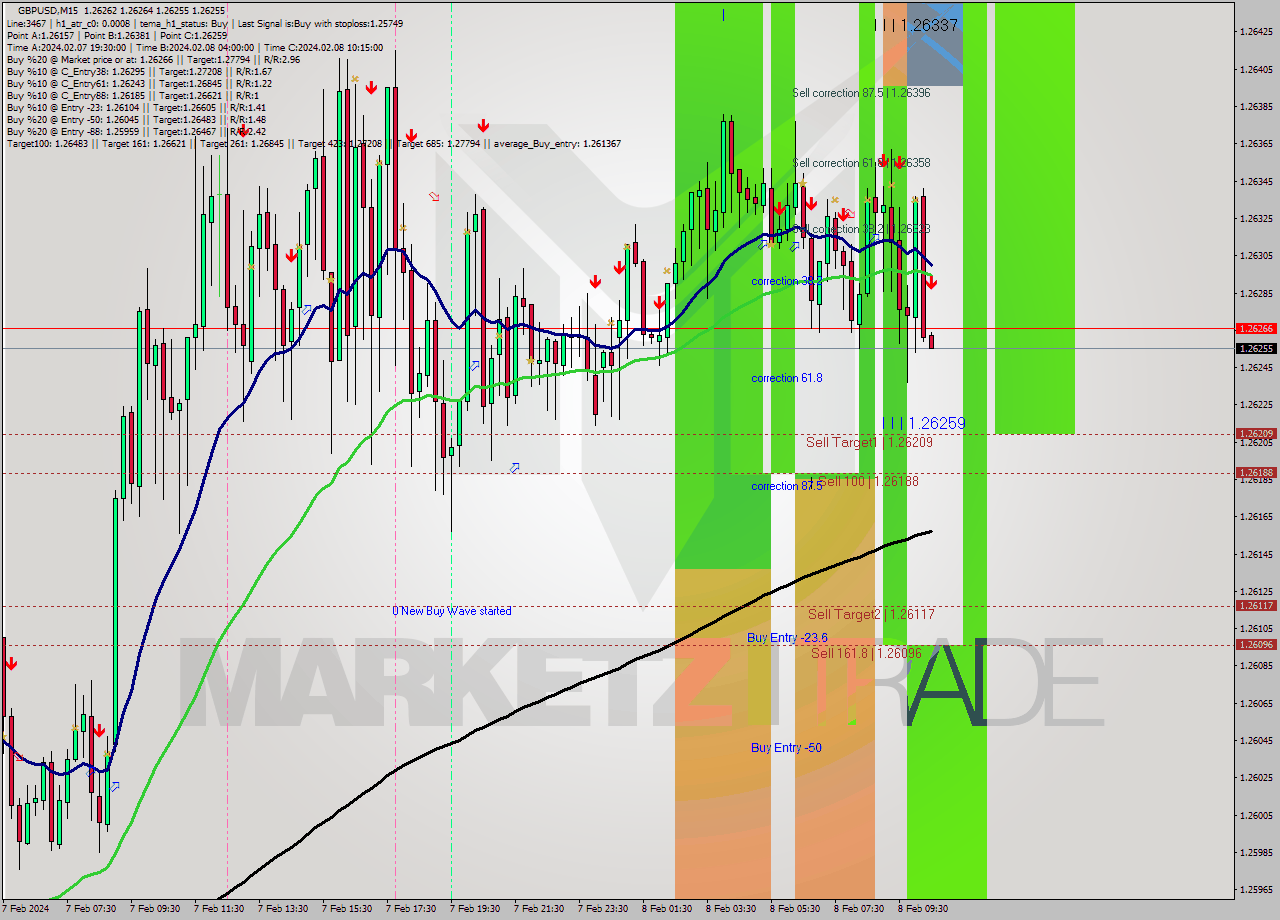This screenshot has width=1280, height=920.
Task: Click the 1.26165 price axis value
Action: [1255, 517]
